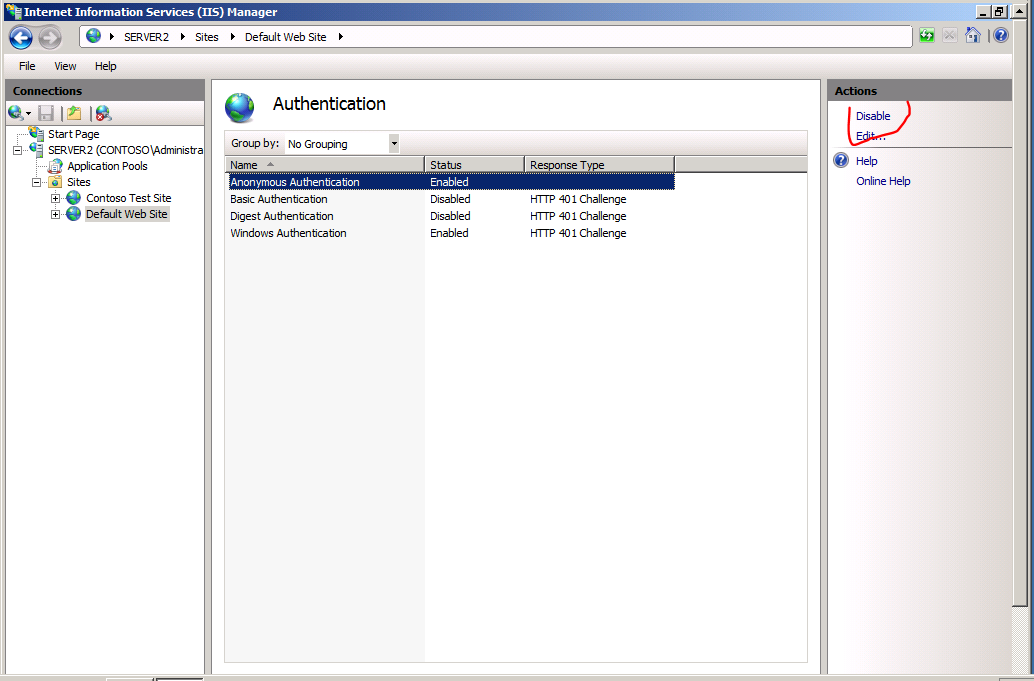Select Contoso Test Site
The image size is (1034, 681).
pos(129,198)
